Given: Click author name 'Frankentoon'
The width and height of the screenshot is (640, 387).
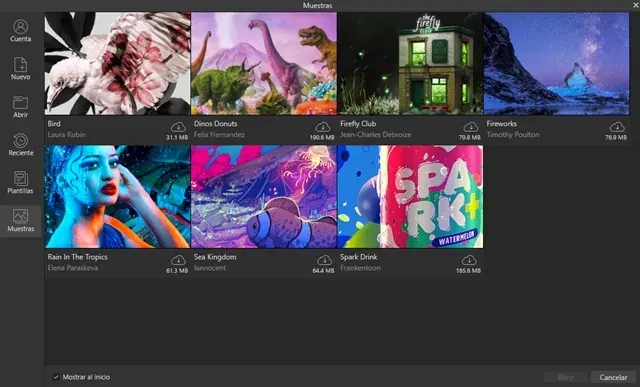Looking at the screenshot, I should [x=360, y=268].
